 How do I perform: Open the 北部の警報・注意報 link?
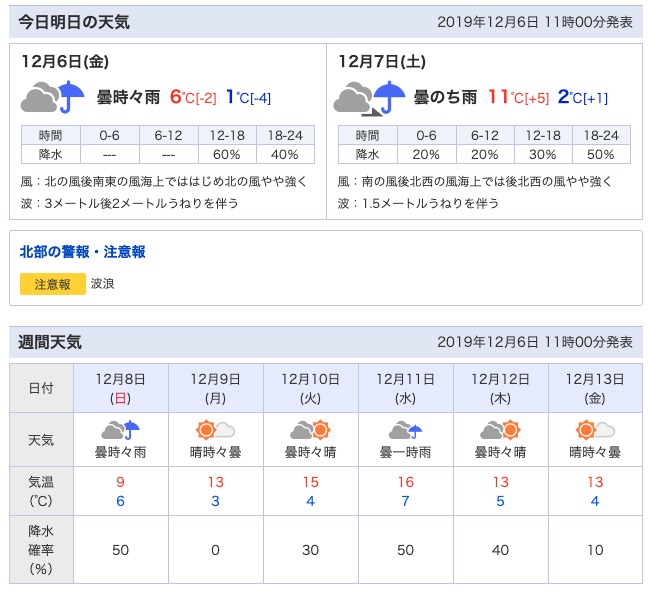pyautogui.click(x=82, y=252)
